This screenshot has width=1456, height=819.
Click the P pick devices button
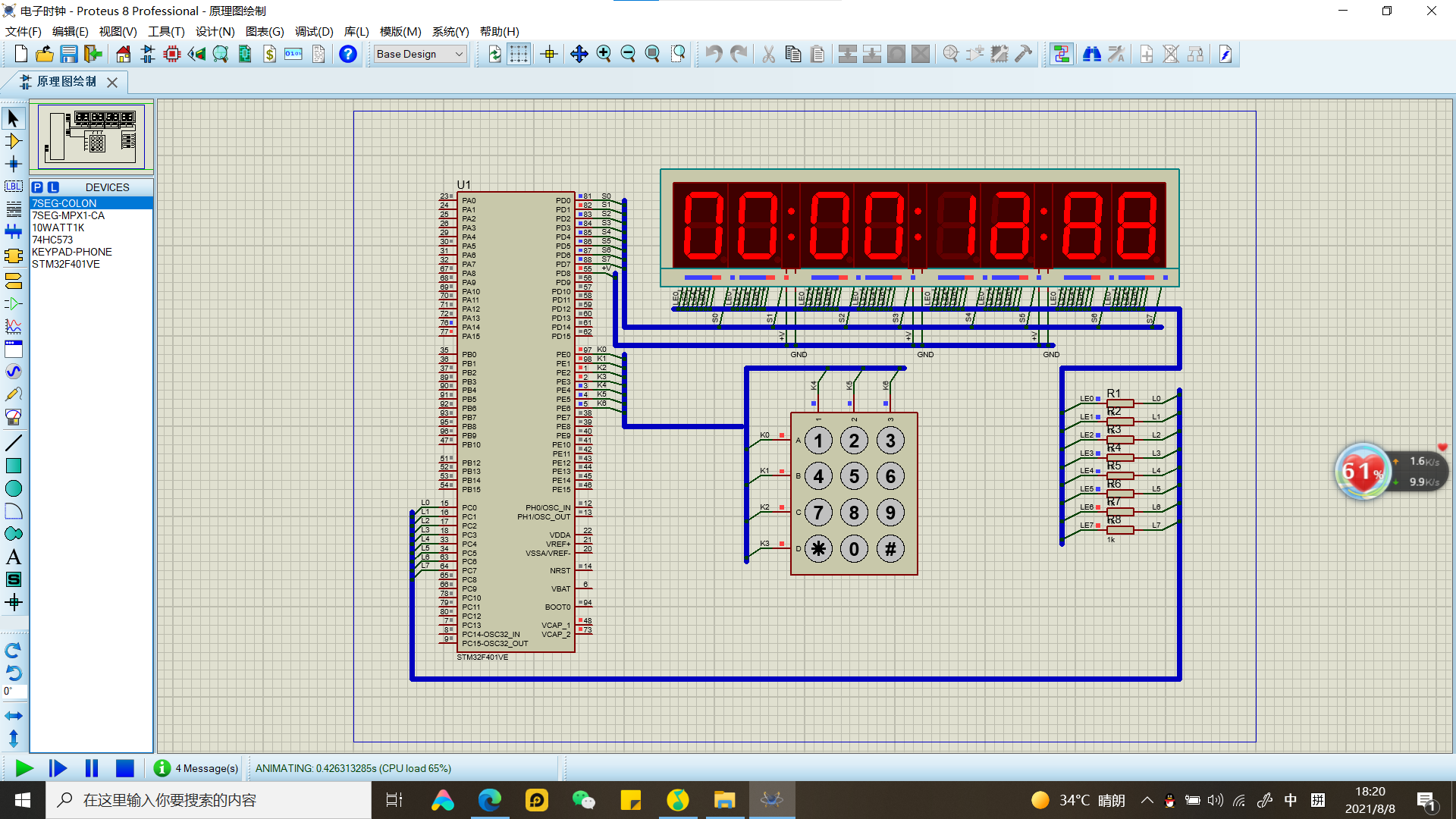click(37, 187)
